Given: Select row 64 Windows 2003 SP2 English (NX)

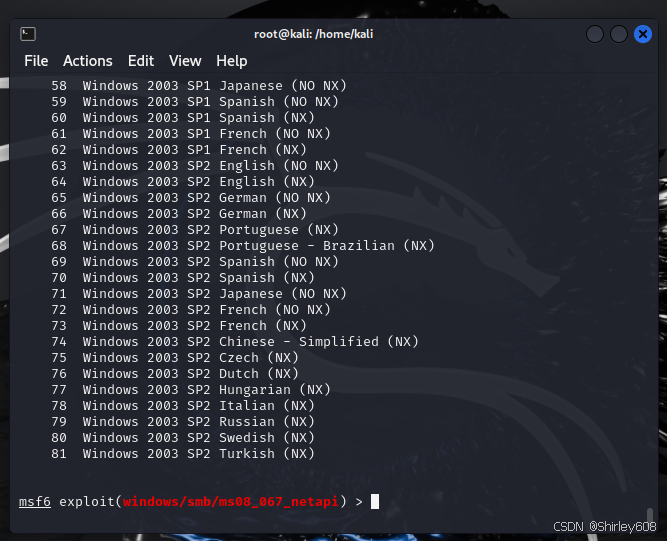Looking at the screenshot, I should [x=183, y=182].
